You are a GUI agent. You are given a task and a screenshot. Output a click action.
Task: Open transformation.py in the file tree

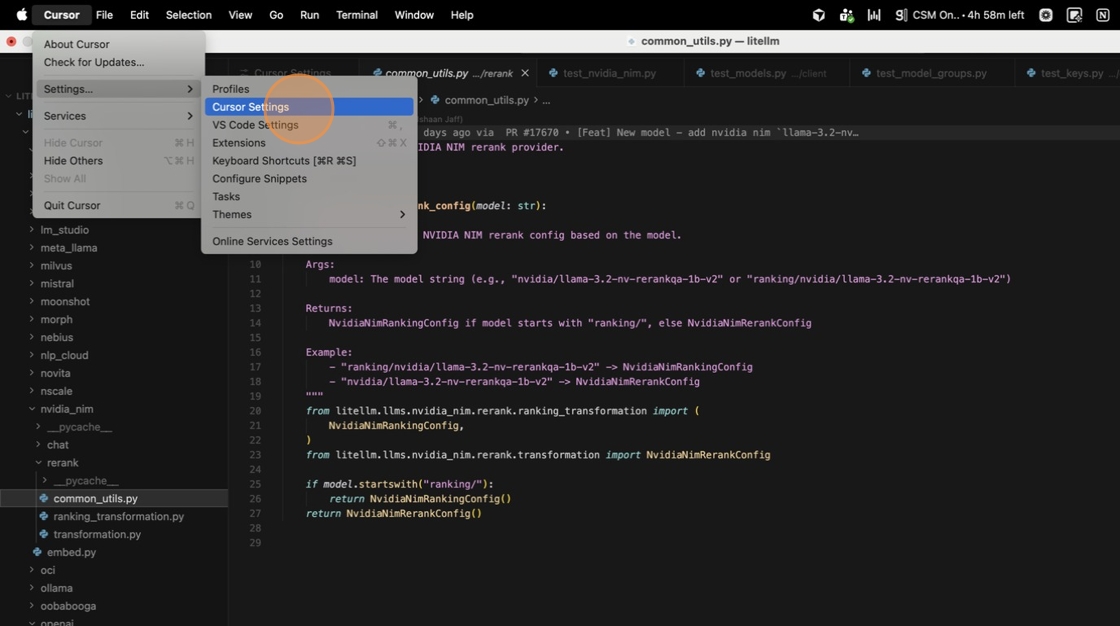[x=97, y=534]
